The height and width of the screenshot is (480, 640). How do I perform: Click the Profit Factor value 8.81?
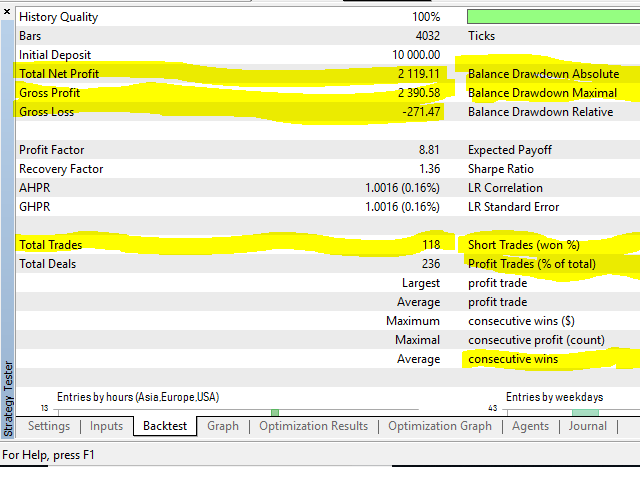click(x=429, y=150)
